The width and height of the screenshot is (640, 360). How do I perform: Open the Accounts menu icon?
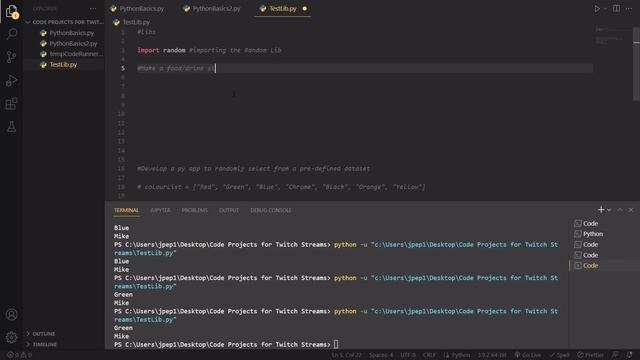click(11, 314)
